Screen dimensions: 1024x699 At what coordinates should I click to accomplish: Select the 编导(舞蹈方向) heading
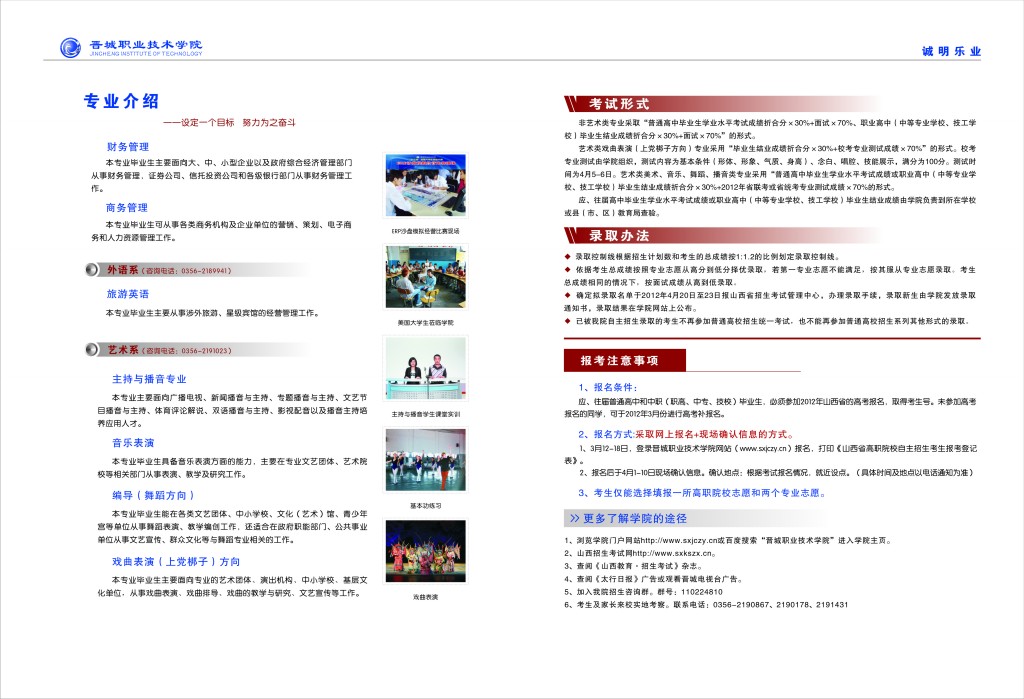click(153, 495)
